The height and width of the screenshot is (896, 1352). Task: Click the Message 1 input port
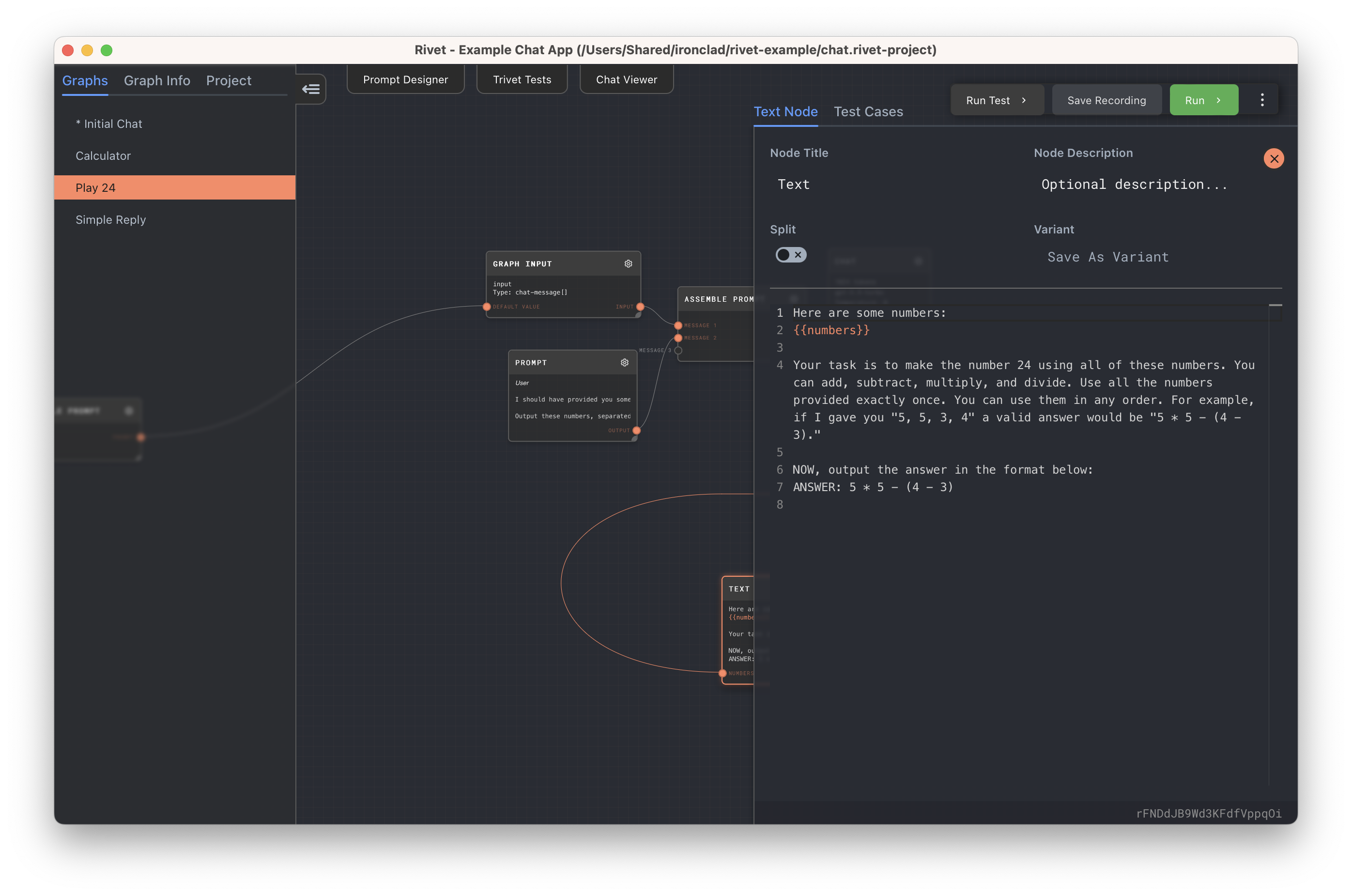pyautogui.click(x=678, y=326)
